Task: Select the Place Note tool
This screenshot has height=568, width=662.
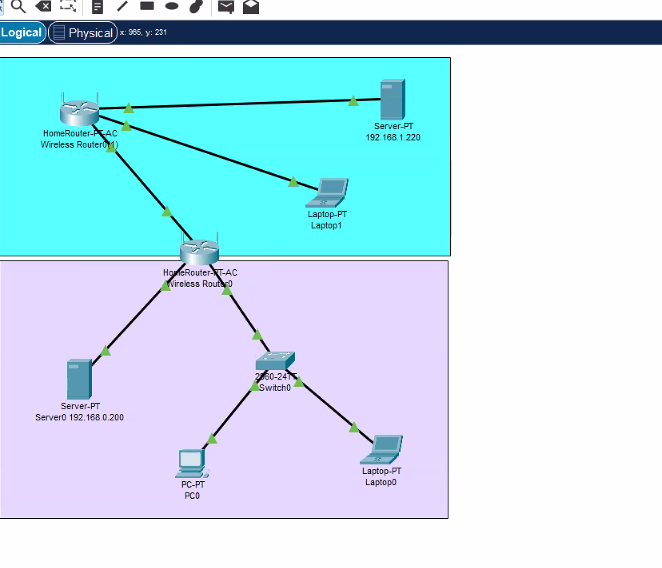Action: (x=98, y=6)
